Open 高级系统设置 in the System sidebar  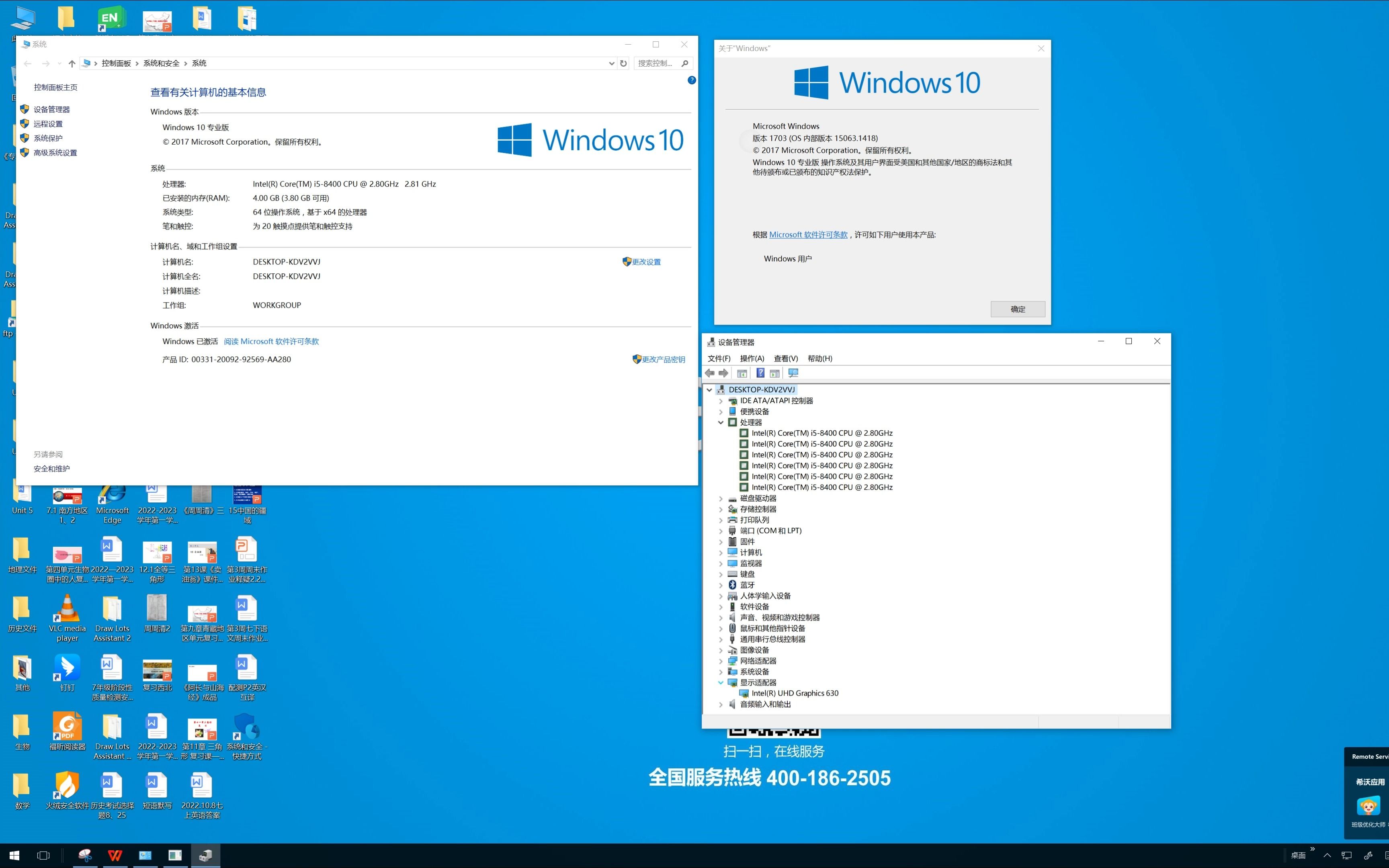(x=55, y=153)
